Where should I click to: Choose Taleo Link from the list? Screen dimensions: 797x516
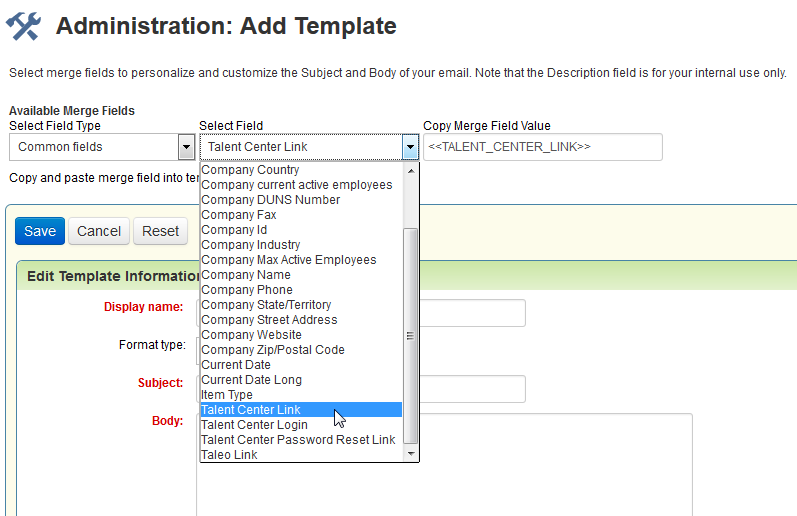[229, 455]
